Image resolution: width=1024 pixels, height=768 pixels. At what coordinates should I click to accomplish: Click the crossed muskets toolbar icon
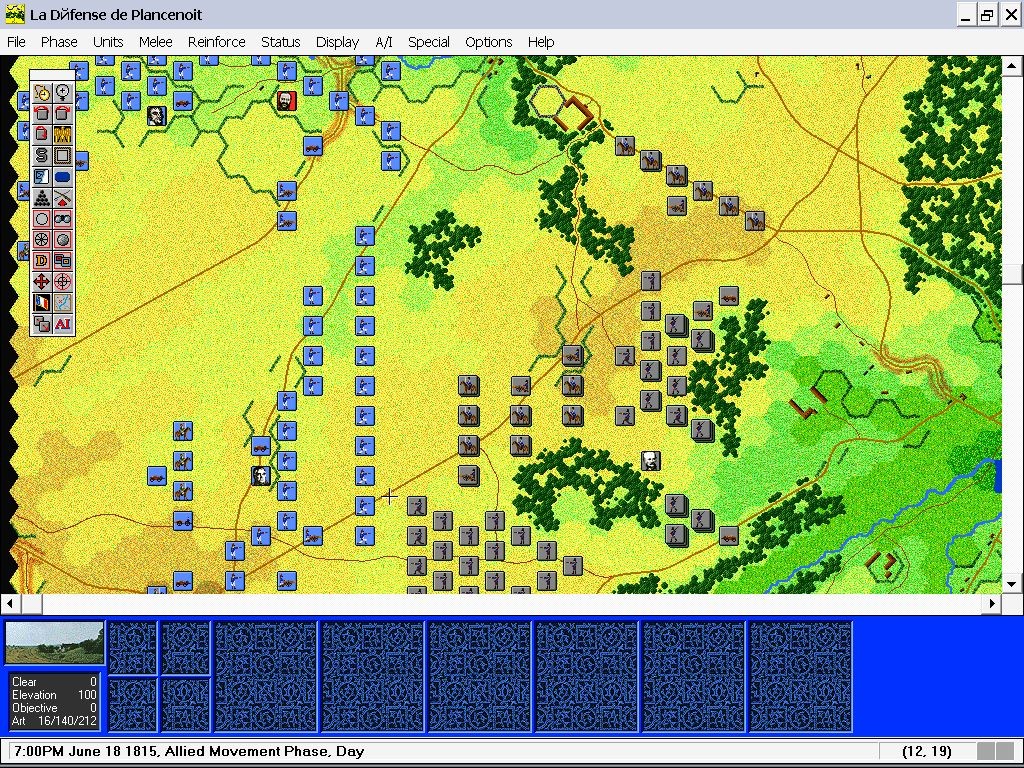point(63,197)
